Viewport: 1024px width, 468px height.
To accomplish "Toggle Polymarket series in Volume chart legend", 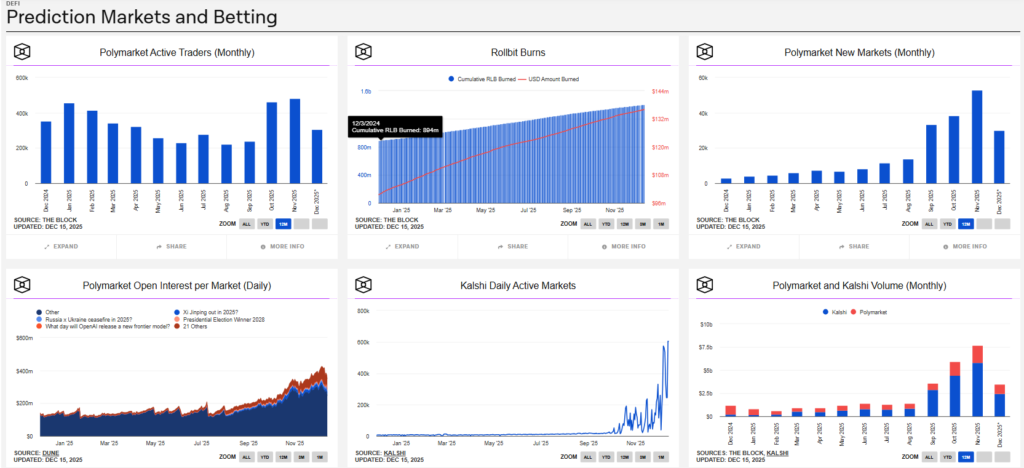I will (869, 312).
